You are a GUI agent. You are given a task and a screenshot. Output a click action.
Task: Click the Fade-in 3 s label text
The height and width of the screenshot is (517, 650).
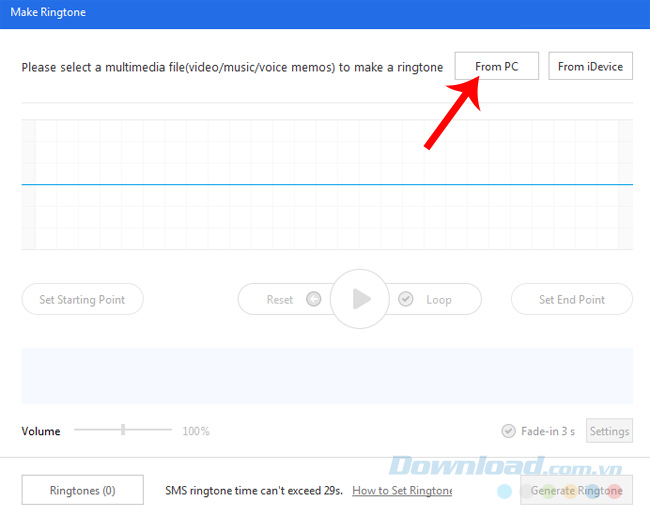[548, 431]
